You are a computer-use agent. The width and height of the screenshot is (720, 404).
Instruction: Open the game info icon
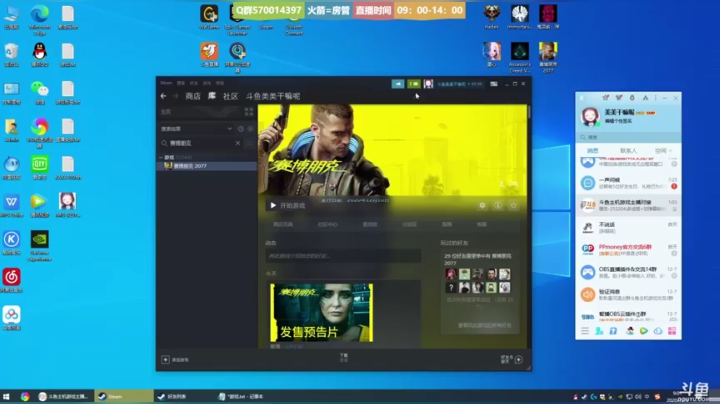click(498, 205)
